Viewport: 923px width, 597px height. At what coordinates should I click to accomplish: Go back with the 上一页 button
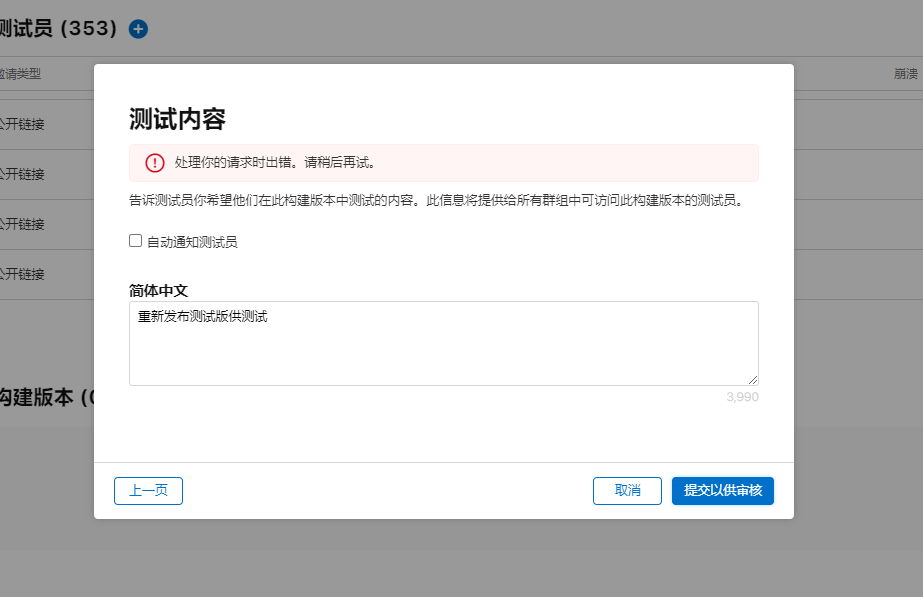pyautogui.click(x=148, y=491)
